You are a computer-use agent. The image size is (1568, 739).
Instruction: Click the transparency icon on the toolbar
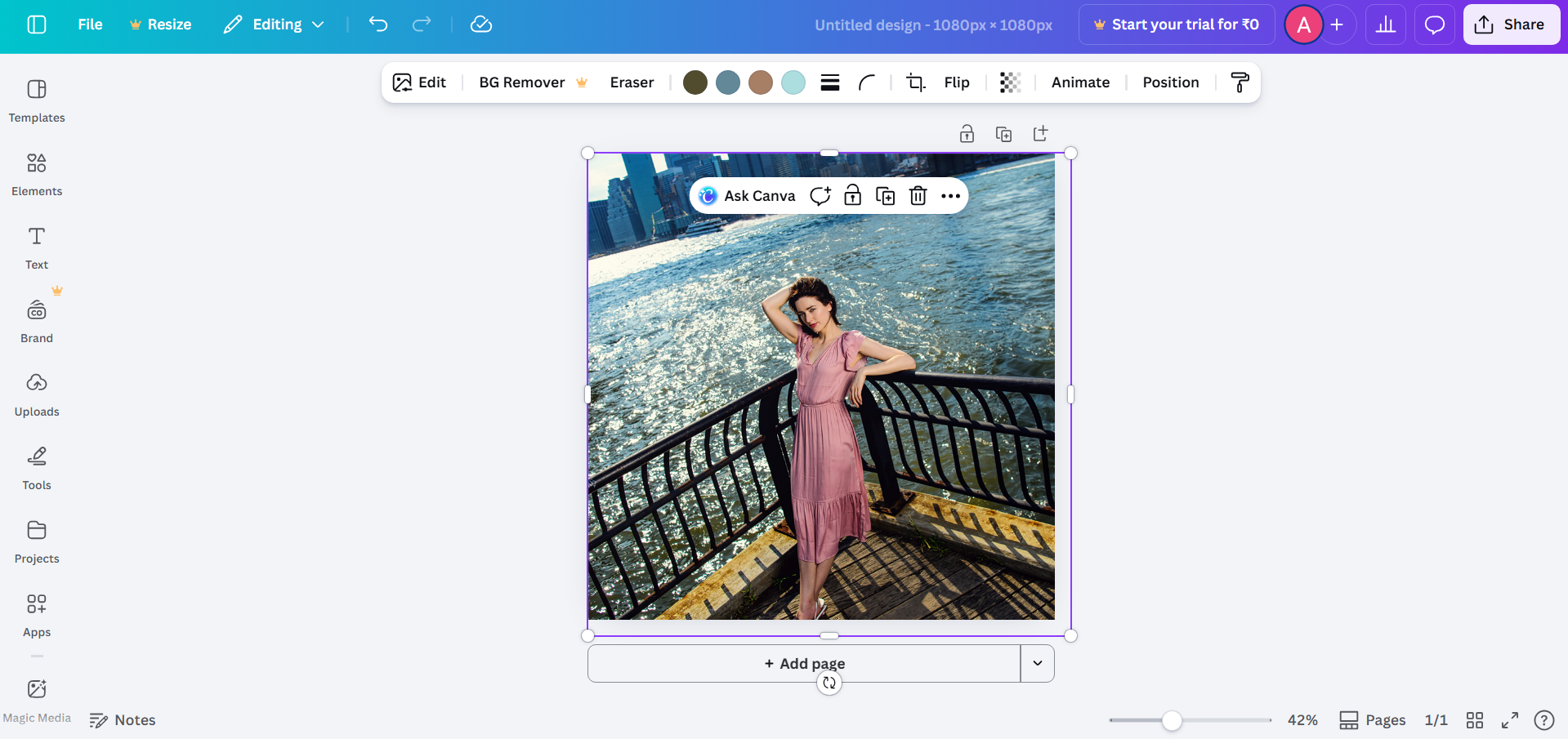[1011, 82]
